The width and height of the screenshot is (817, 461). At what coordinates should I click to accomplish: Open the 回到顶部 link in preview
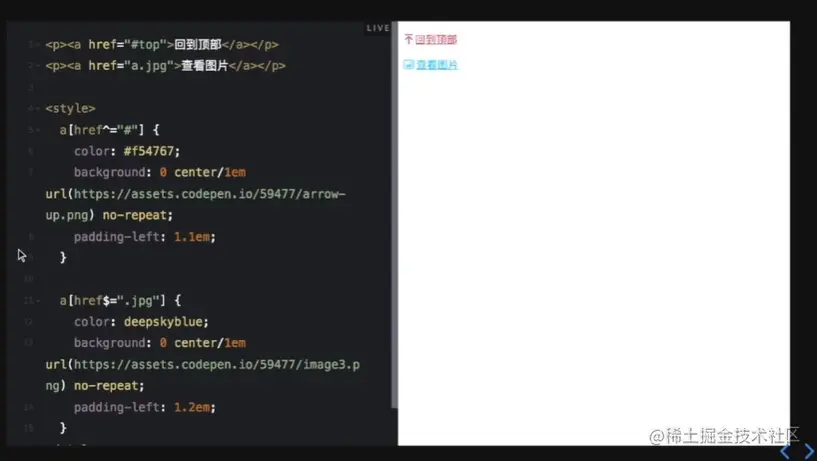coord(436,40)
